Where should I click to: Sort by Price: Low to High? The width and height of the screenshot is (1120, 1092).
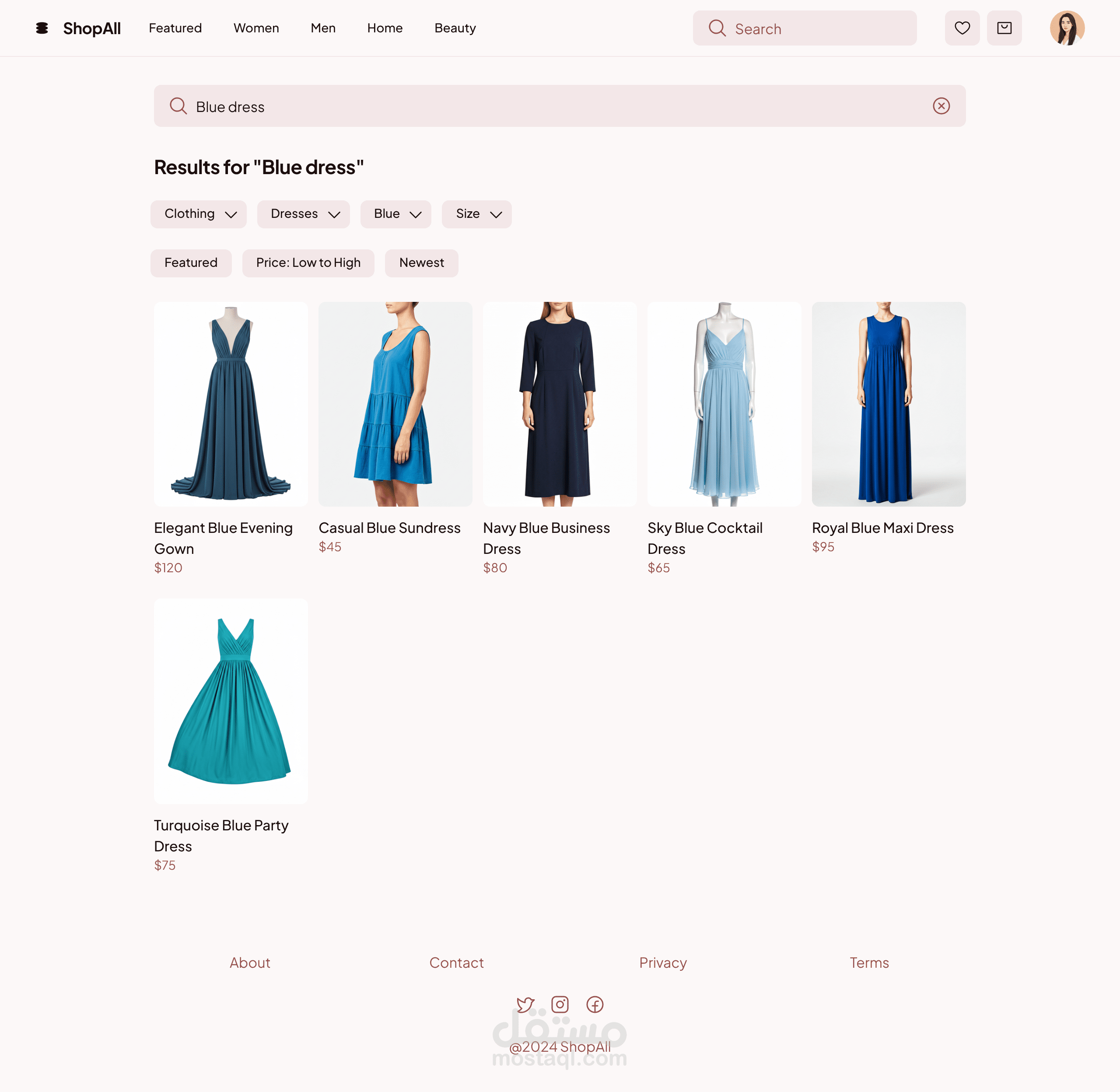tap(308, 262)
